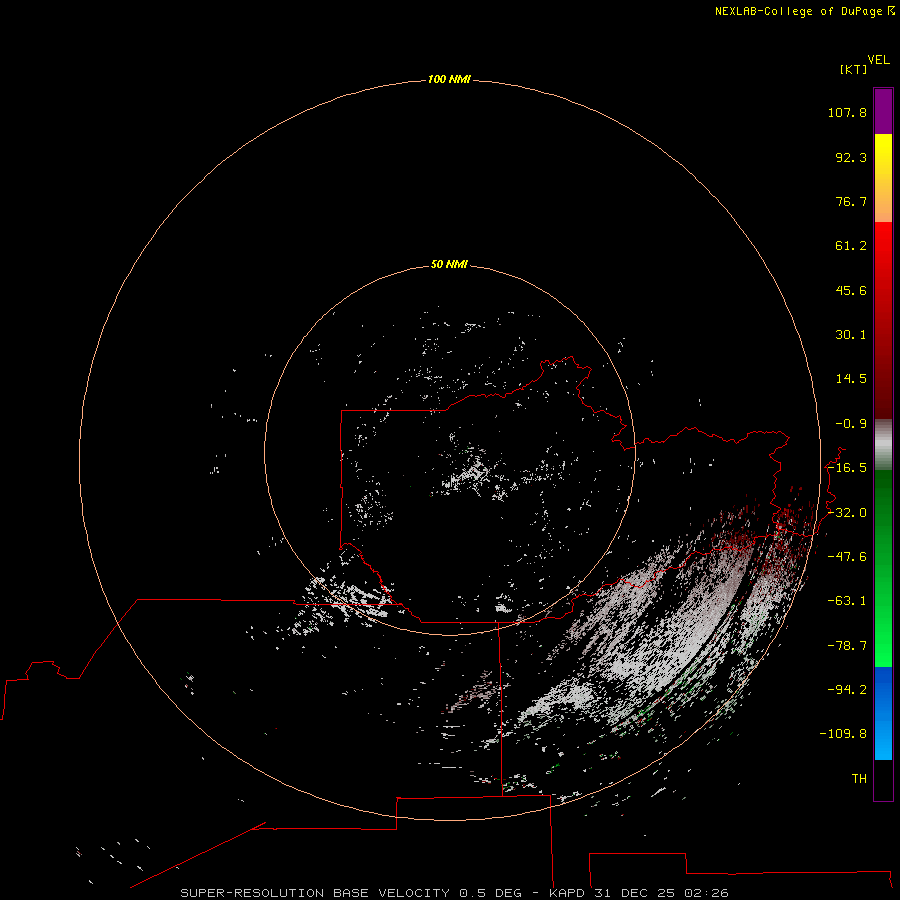Click the 107.8 legend value
The width and height of the screenshot is (900, 900).
847,112
